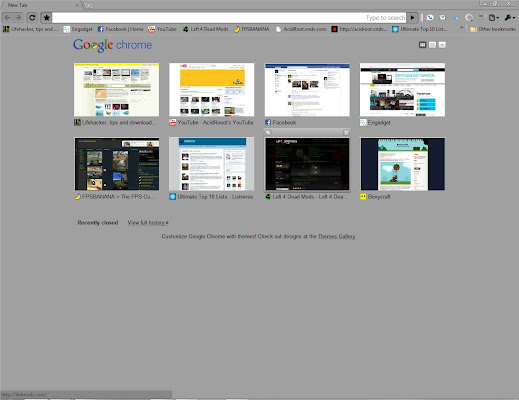
Task: Open the Lifehacker page thumbnail
Action: (x=117, y=90)
